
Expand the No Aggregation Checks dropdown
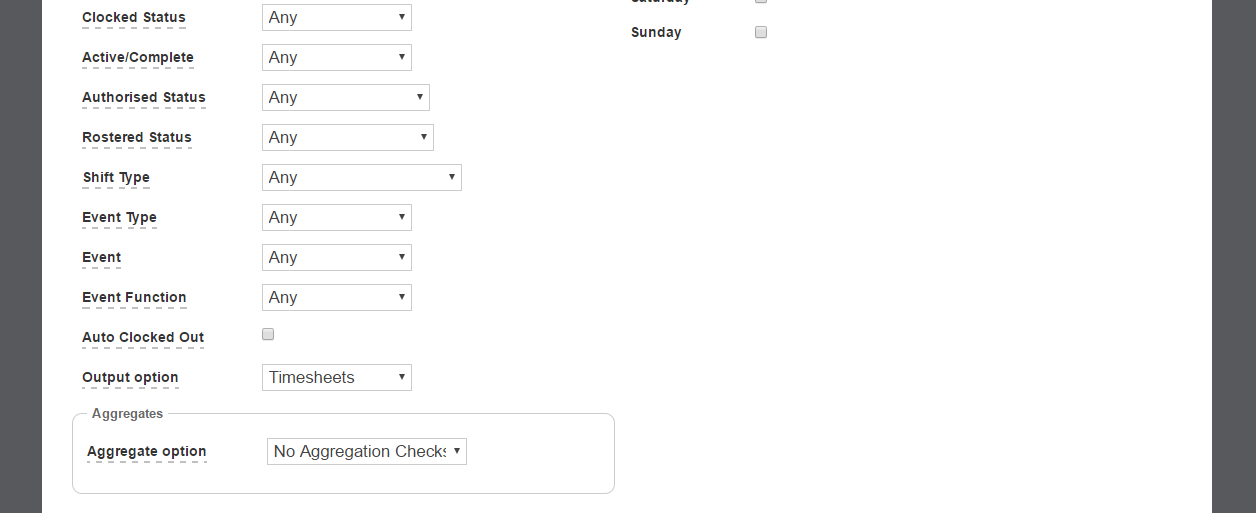pyautogui.click(x=367, y=451)
